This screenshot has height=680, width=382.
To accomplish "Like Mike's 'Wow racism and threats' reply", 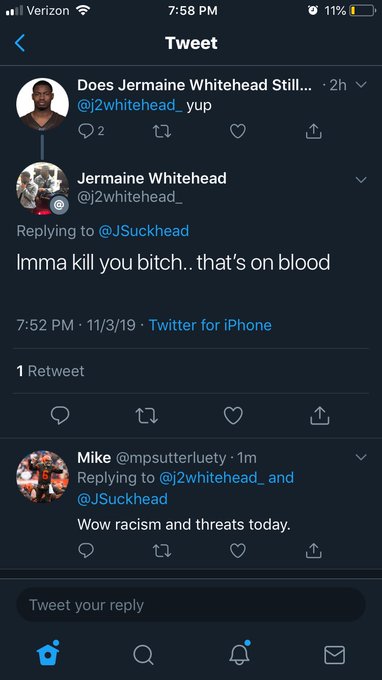I will pos(238,550).
